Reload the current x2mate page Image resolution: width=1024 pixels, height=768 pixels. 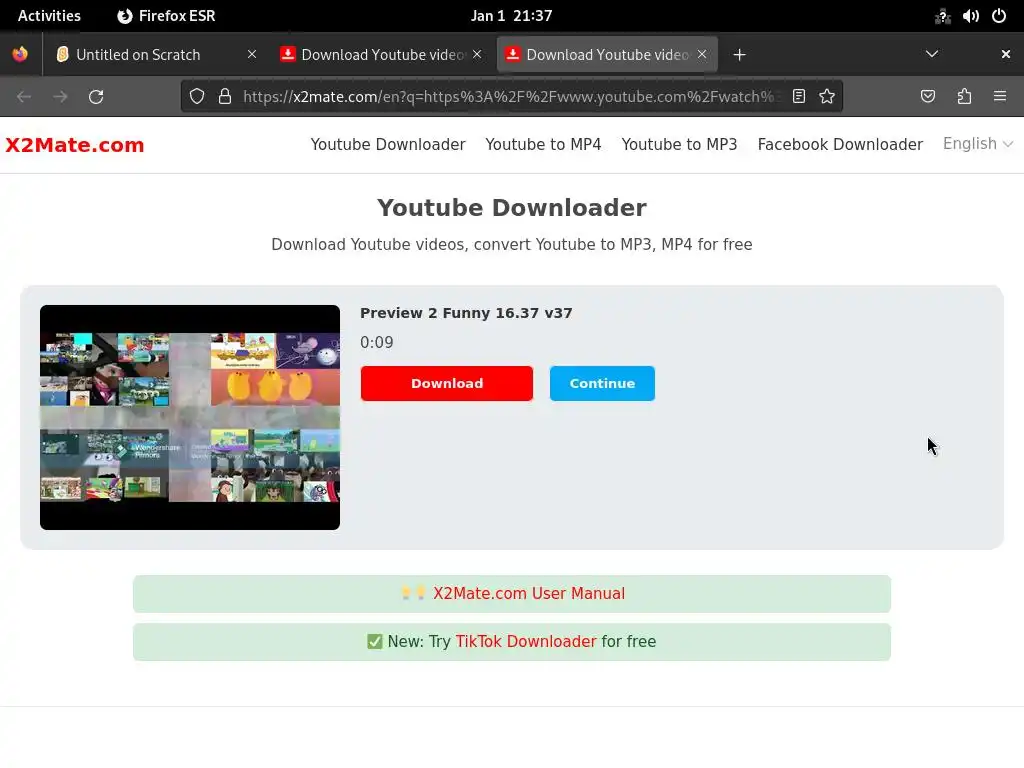(96, 97)
